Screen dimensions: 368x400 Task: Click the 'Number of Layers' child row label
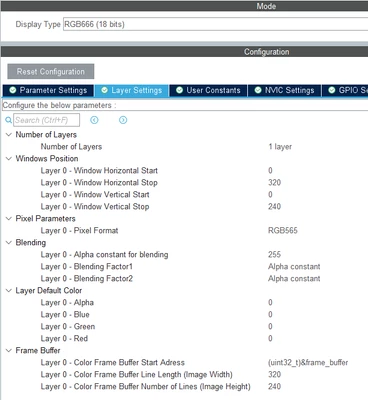pyautogui.click(x=71, y=147)
